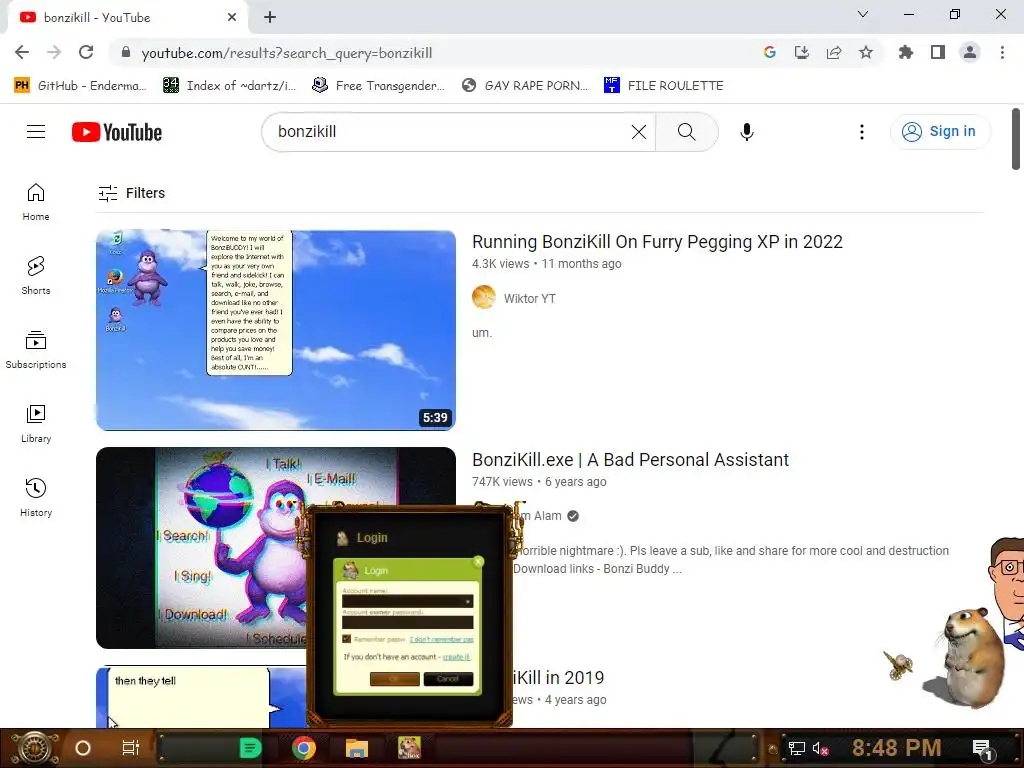This screenshot has width=1024, height=768.
Task: Open Home in the sidebar
Action: (x=36, y=202)
